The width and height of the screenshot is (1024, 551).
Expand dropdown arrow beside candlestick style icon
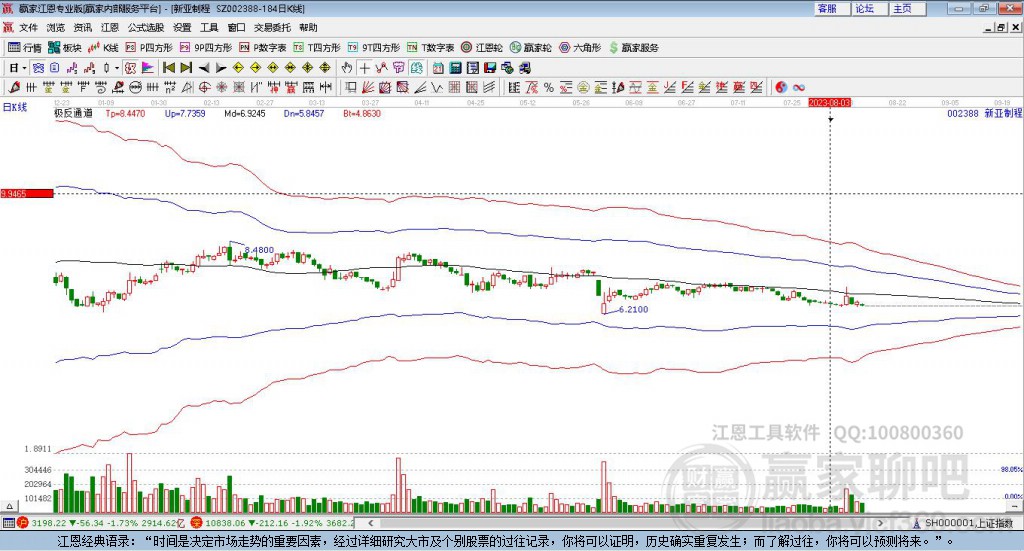click(x=117, y=68)
